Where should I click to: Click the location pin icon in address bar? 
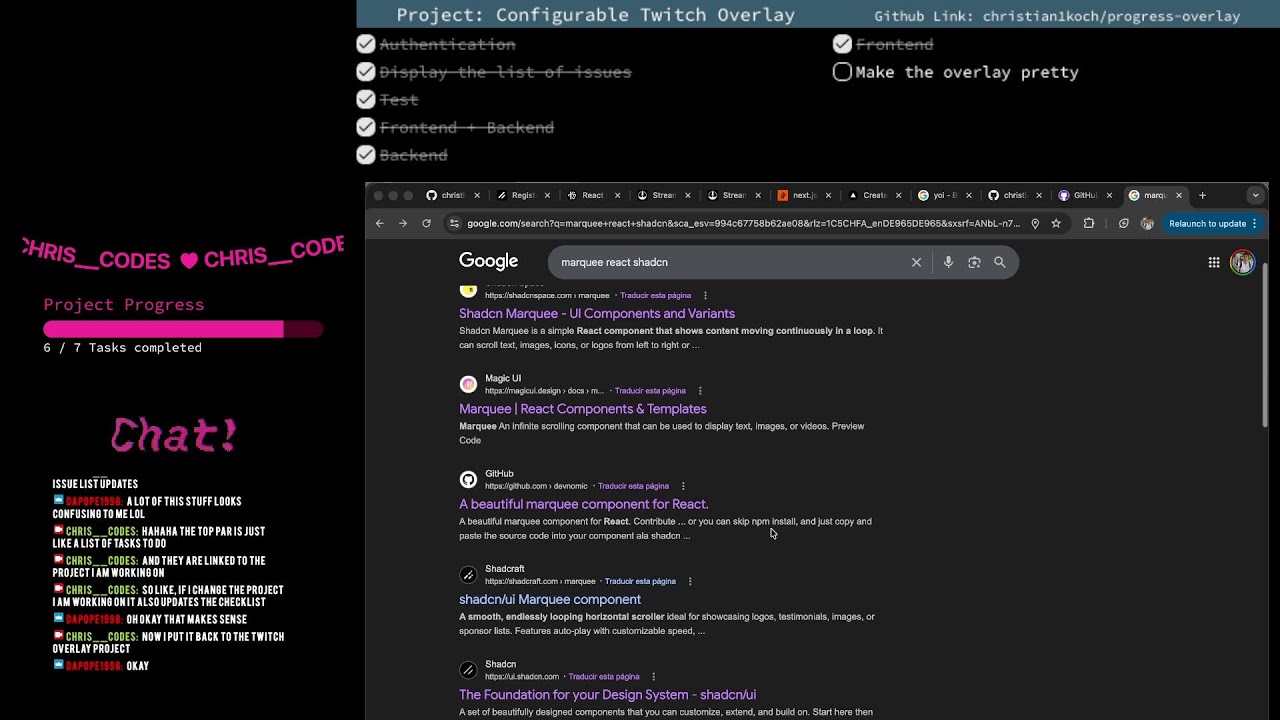tap(1035, 224)
